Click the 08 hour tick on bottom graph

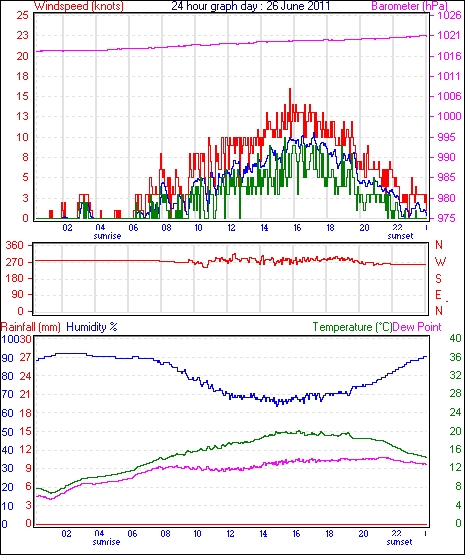[165, 534]
